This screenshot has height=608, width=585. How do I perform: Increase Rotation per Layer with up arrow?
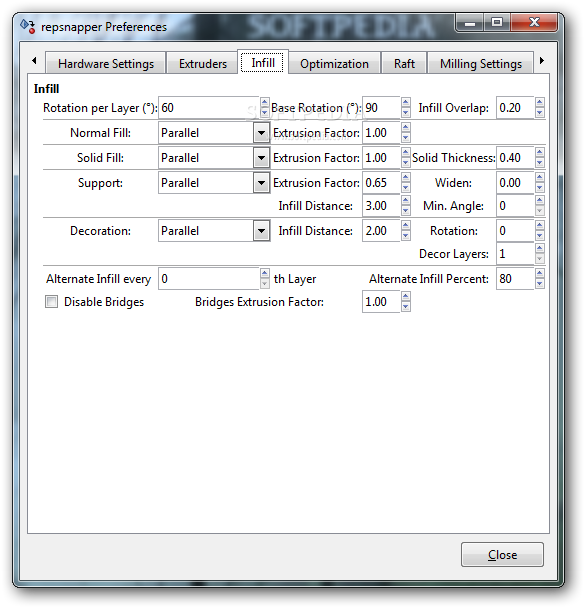(264, 102)
